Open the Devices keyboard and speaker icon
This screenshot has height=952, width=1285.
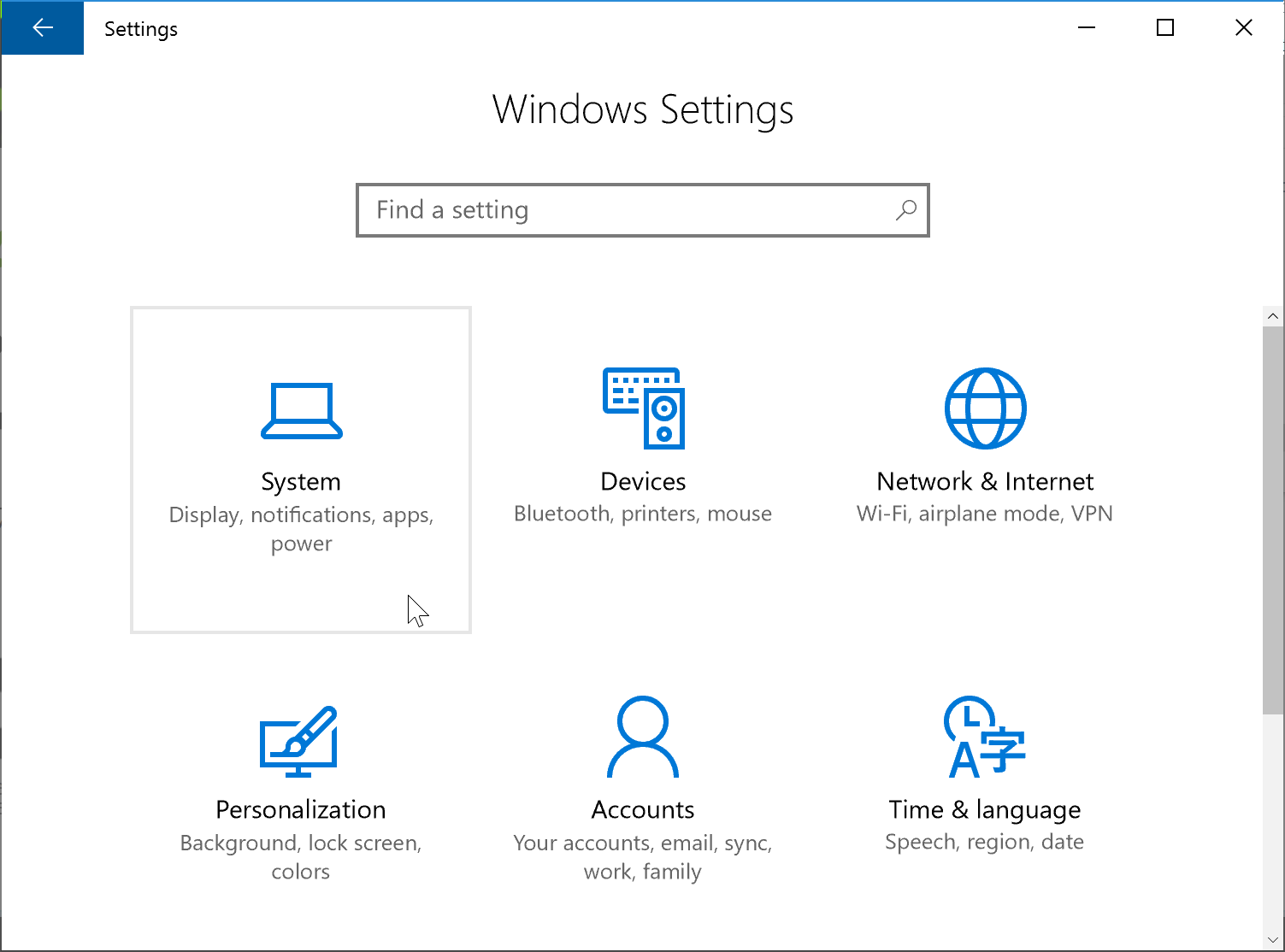point(644,408)
